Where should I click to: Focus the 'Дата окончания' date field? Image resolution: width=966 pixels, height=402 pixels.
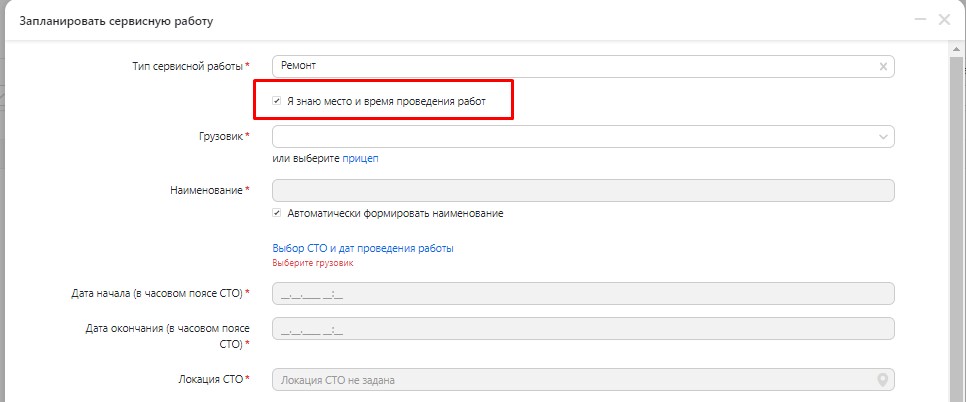point(582,329)
